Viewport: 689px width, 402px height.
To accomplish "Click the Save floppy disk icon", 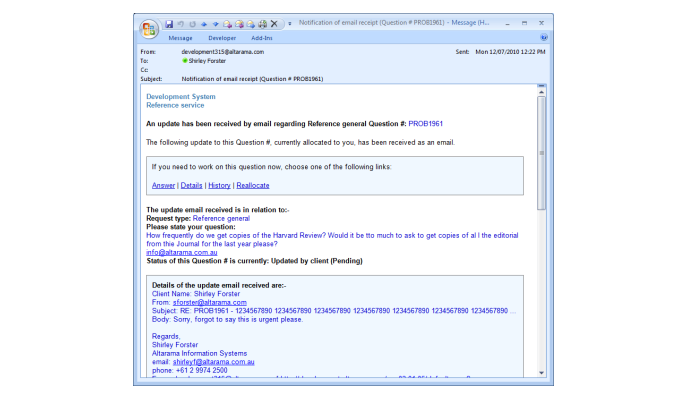I will pyautogui.click(x=169, y=24).
